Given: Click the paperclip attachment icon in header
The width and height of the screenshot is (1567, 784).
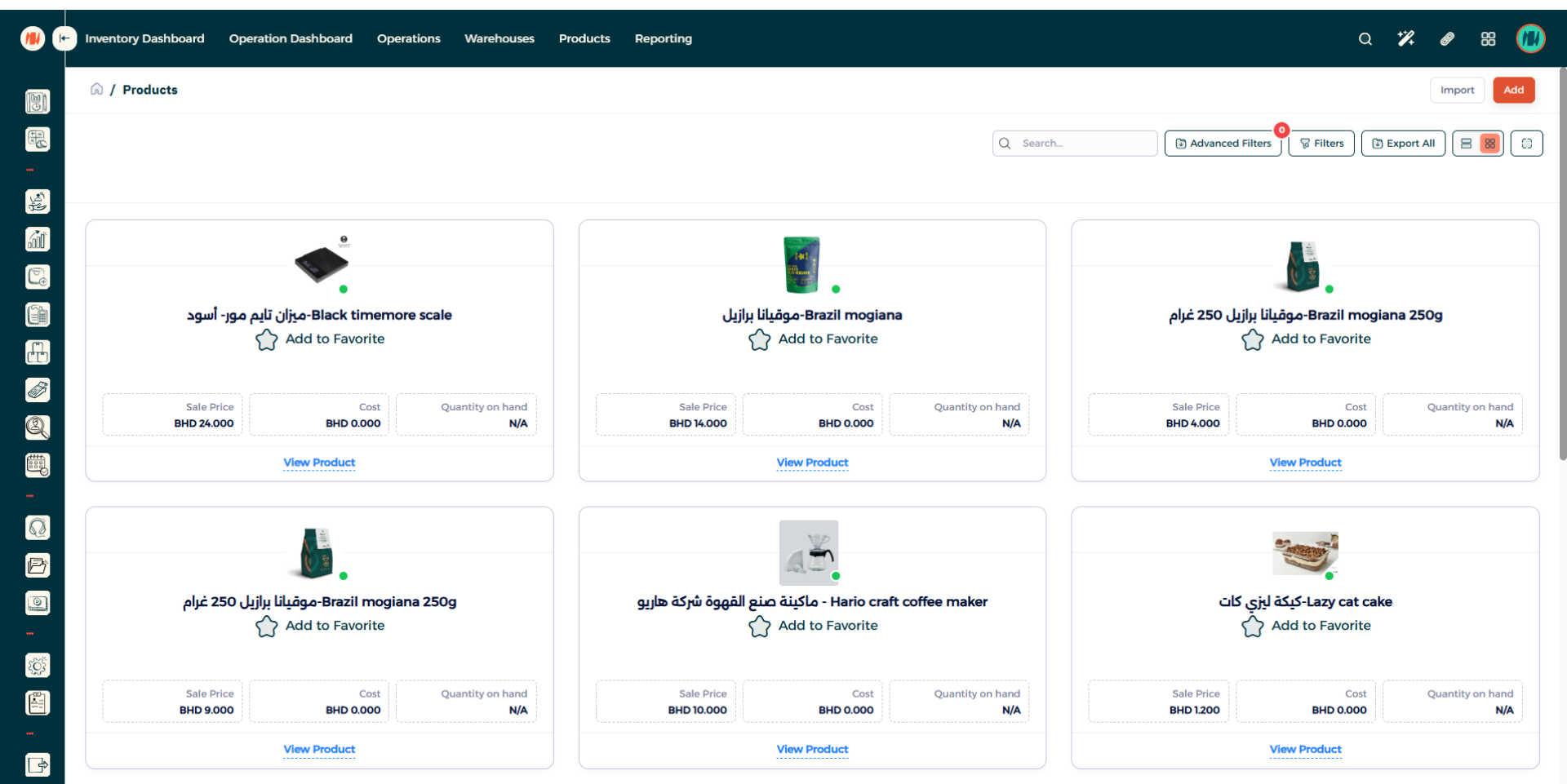Looking at the screenshot, I should (x=1447, y=38).
